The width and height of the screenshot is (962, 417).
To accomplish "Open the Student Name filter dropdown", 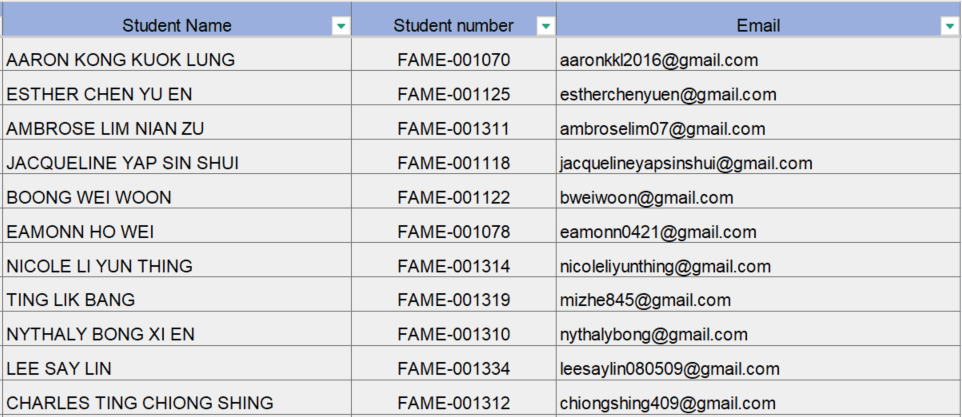I will (341, 26).
